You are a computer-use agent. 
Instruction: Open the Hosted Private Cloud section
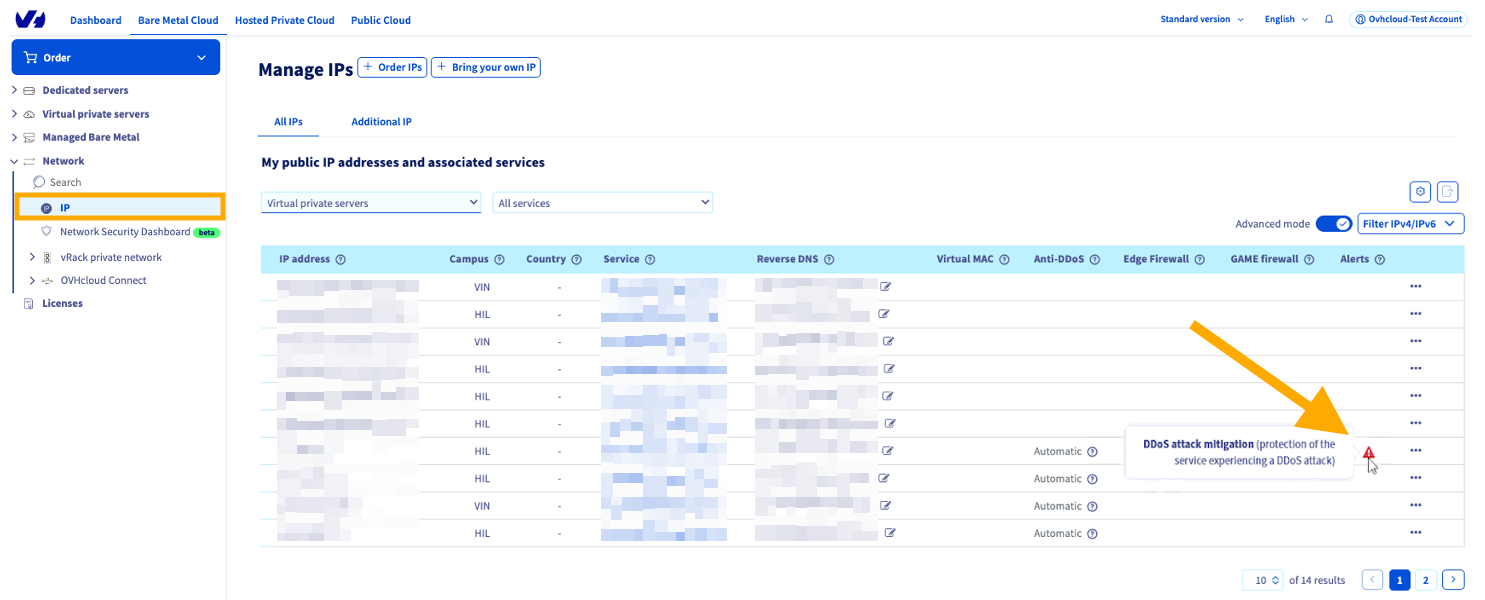[284, 19]
